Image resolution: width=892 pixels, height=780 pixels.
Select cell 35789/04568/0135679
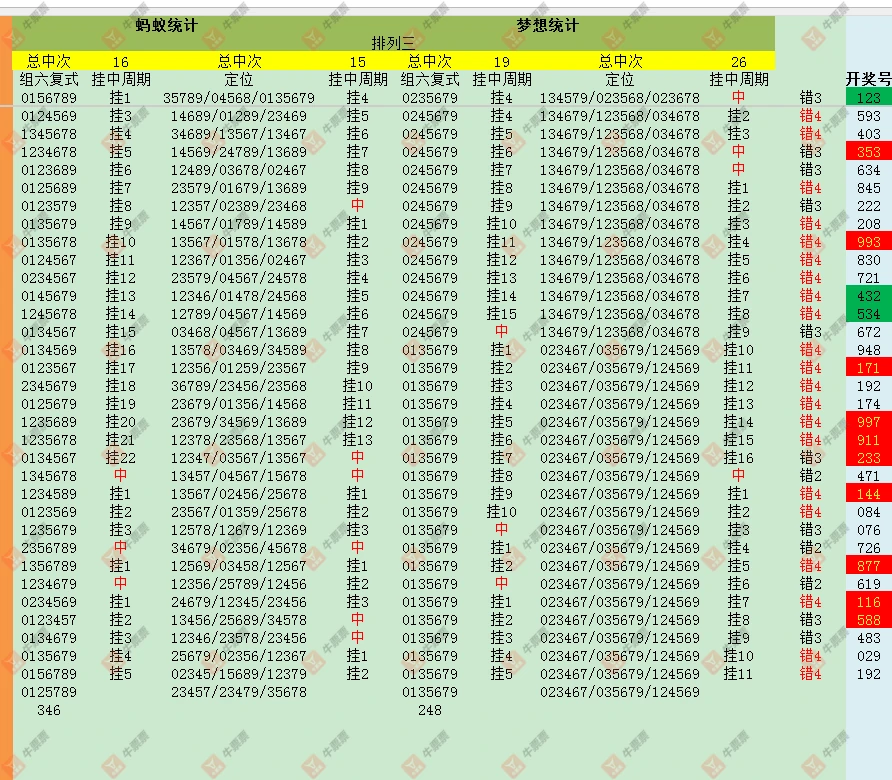coord(239,98)
